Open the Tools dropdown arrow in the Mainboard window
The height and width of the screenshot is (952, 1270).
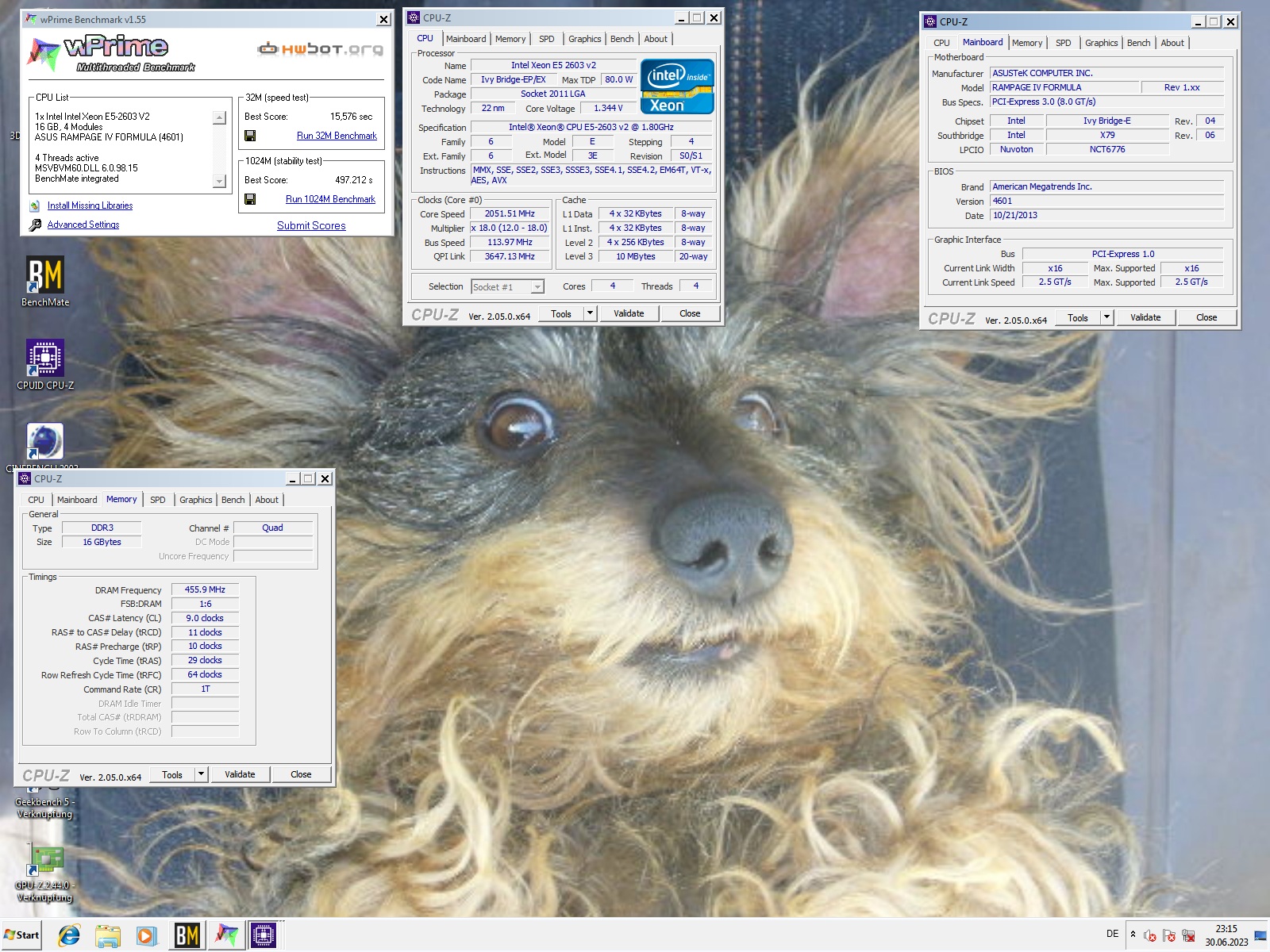point(1106,317)
